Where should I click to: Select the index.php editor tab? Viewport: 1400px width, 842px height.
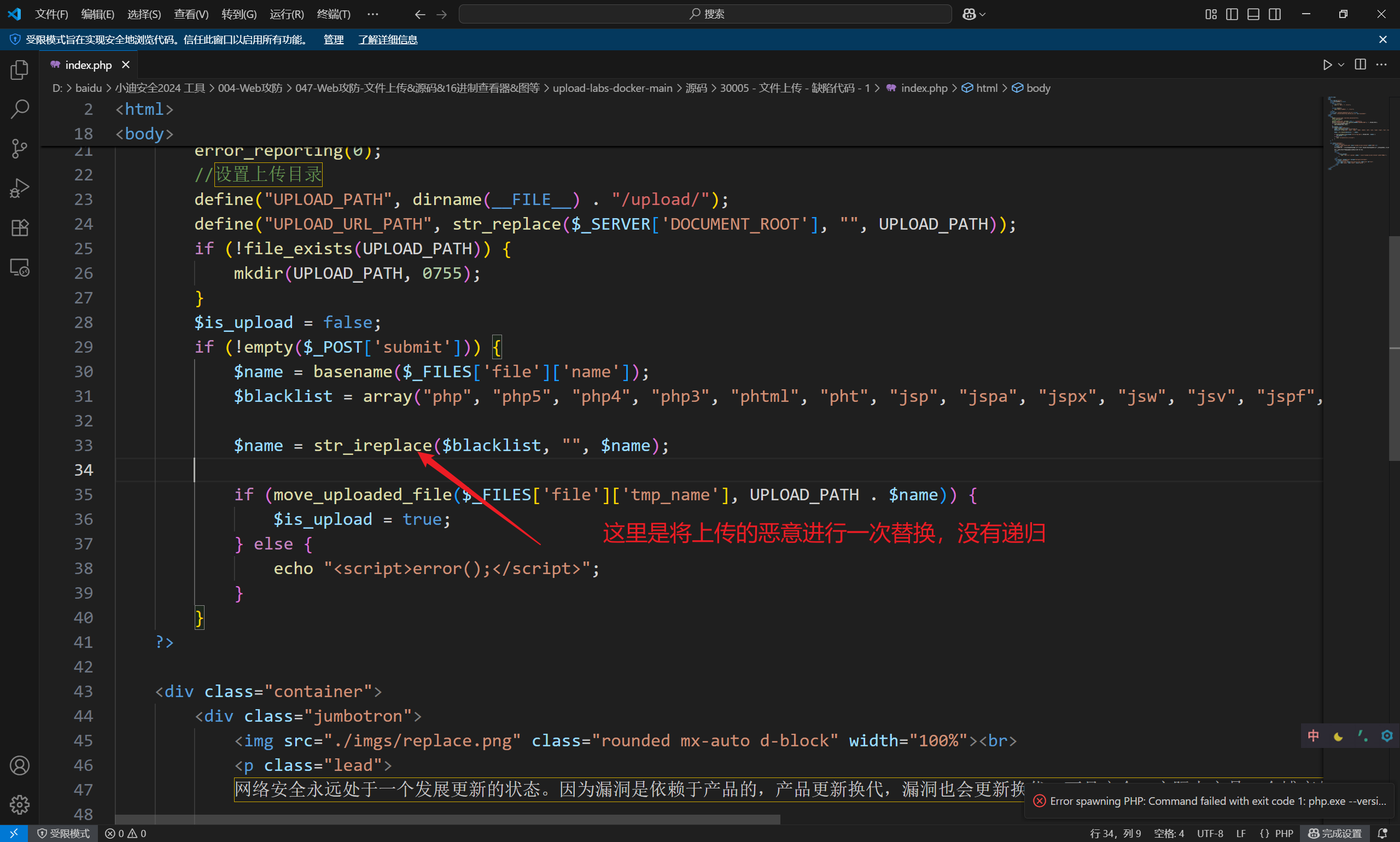pos(88,65)
